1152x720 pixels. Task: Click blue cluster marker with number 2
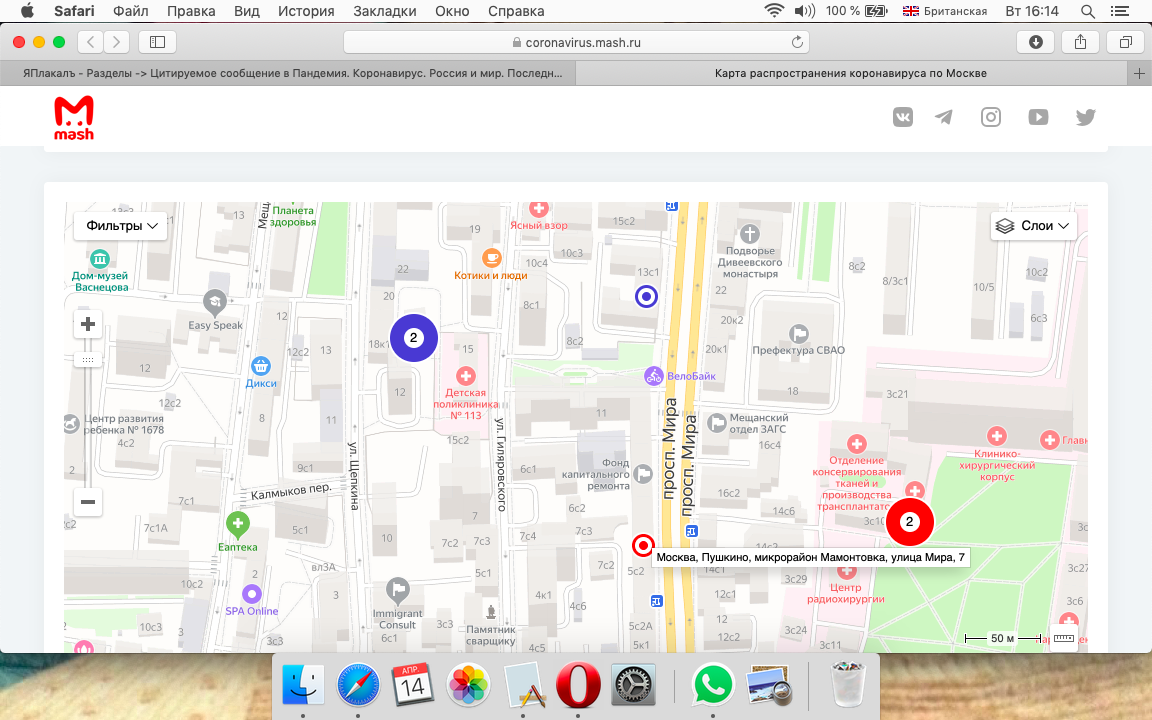pos(414,338)
